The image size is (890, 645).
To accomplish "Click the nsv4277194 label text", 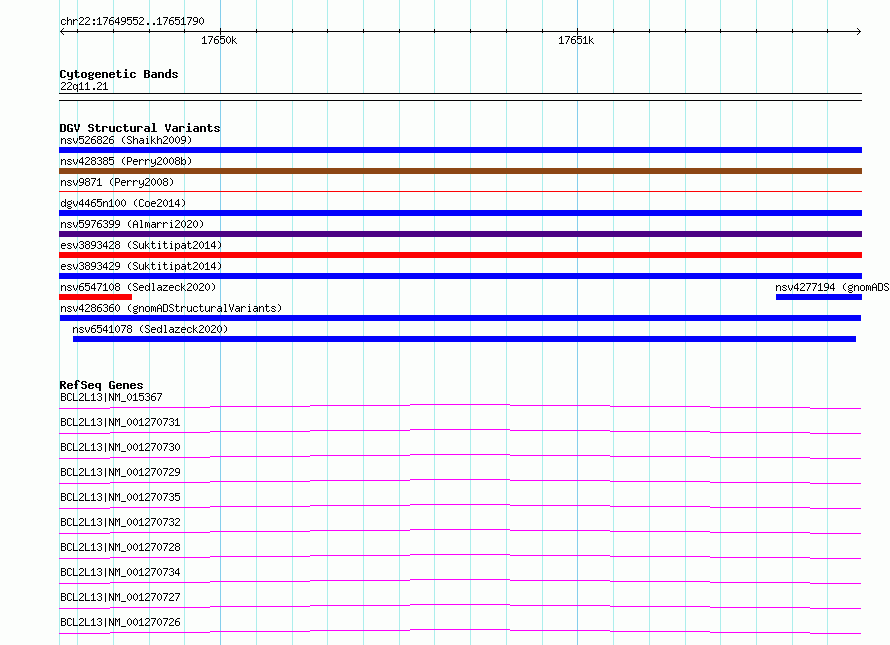I will click(x=832, y=287).
